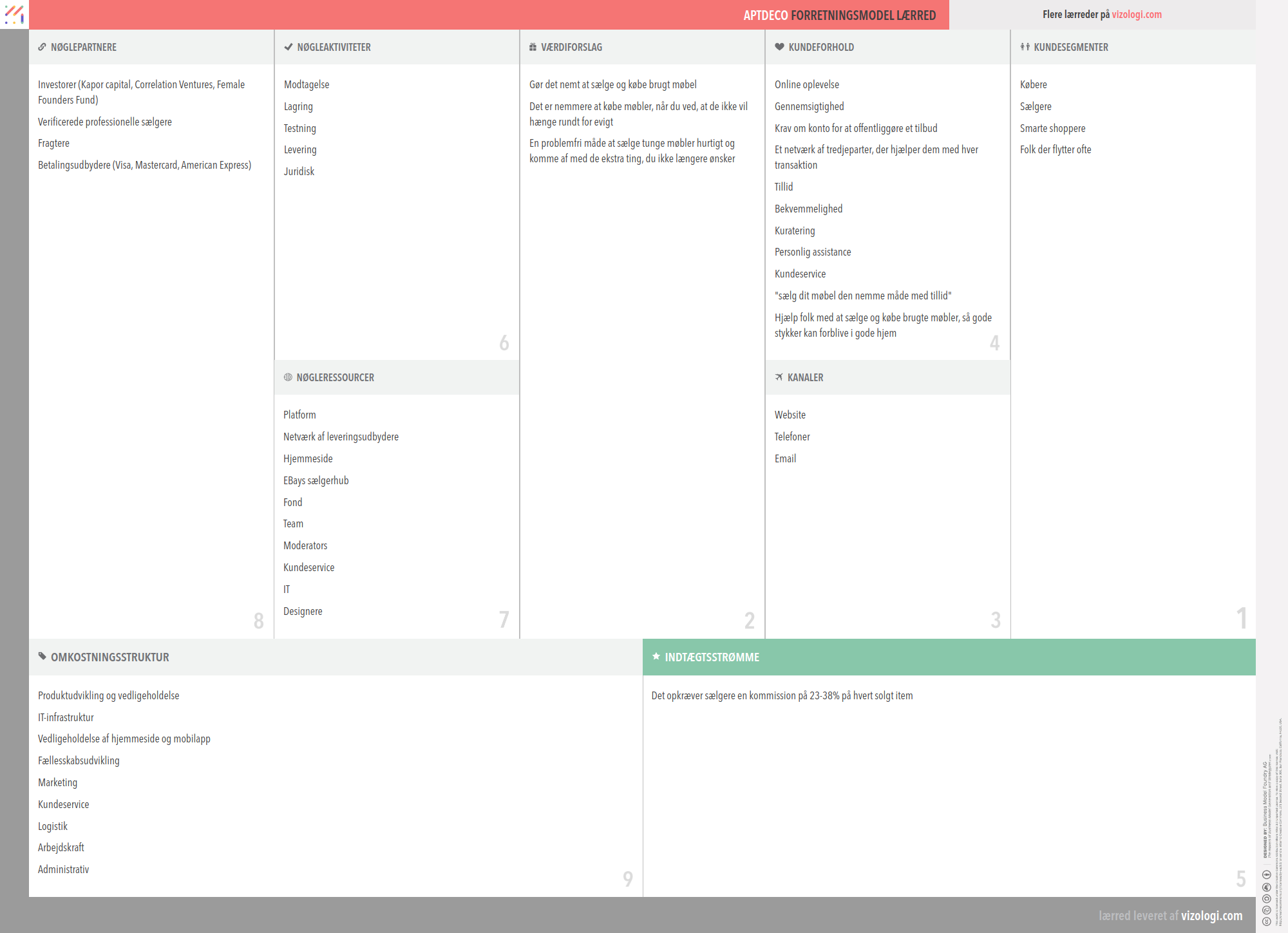This screenshot has width=1288, height=933.
Task: Click the heart icon beside Kundeforhold
Action: pos(779,47)
